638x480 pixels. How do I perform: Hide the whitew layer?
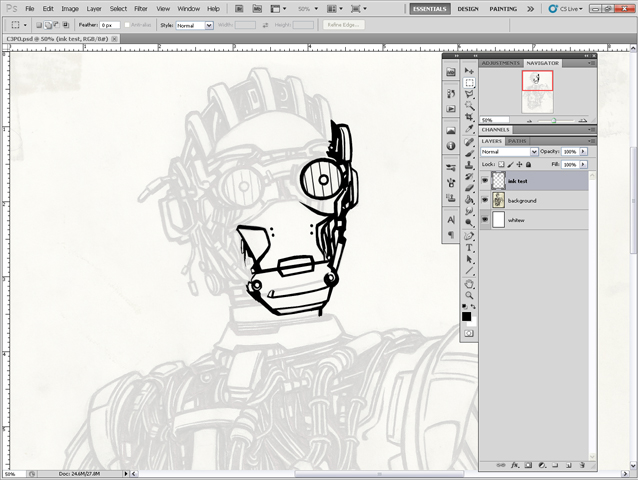pyautogui.click(x=485, y=220)
